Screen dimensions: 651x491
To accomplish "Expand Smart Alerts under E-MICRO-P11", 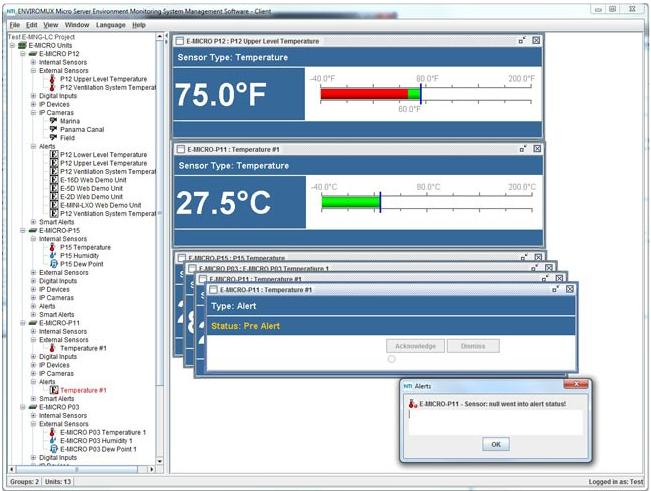I will 33,399.
